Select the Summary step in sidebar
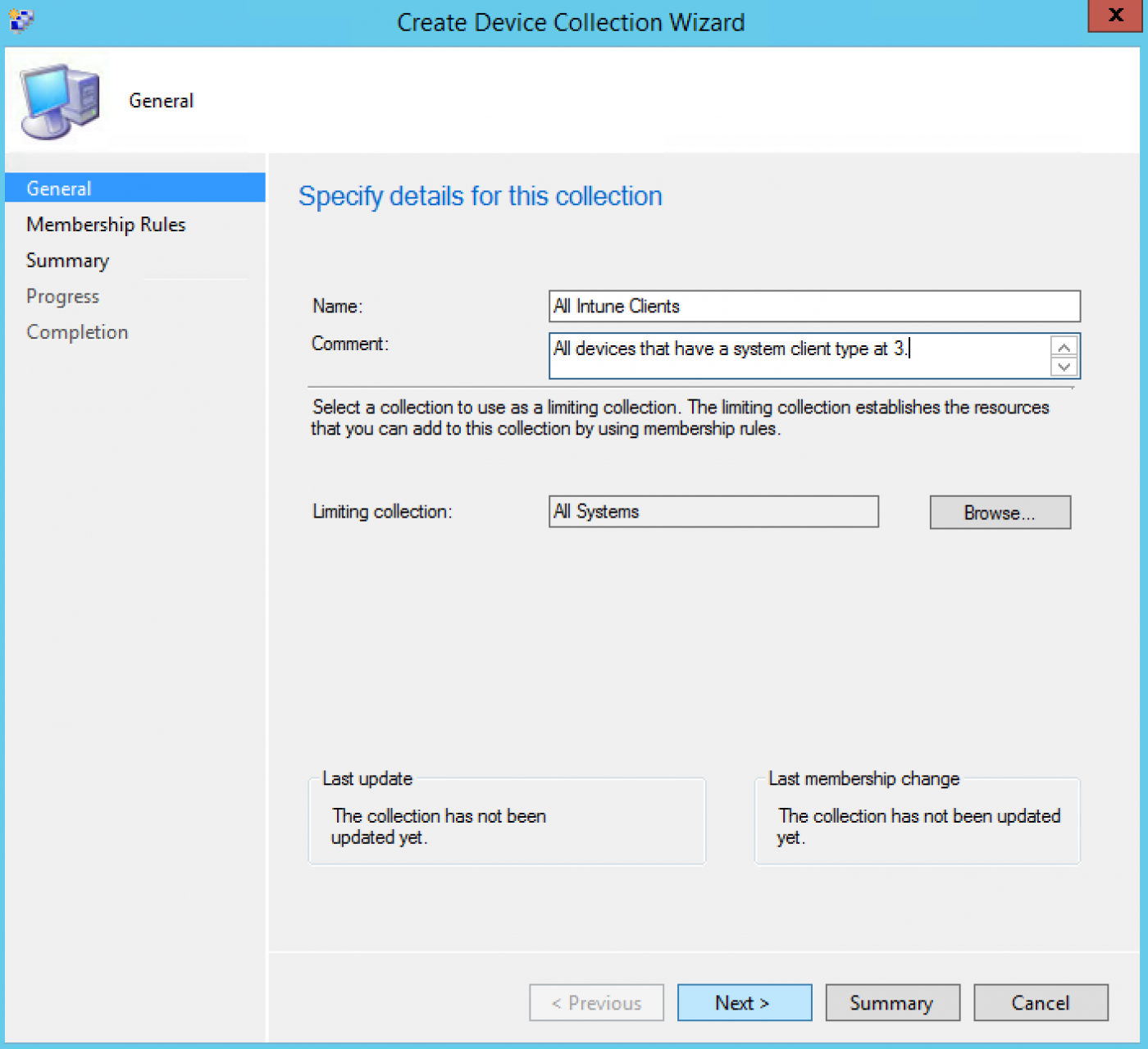 67,260
